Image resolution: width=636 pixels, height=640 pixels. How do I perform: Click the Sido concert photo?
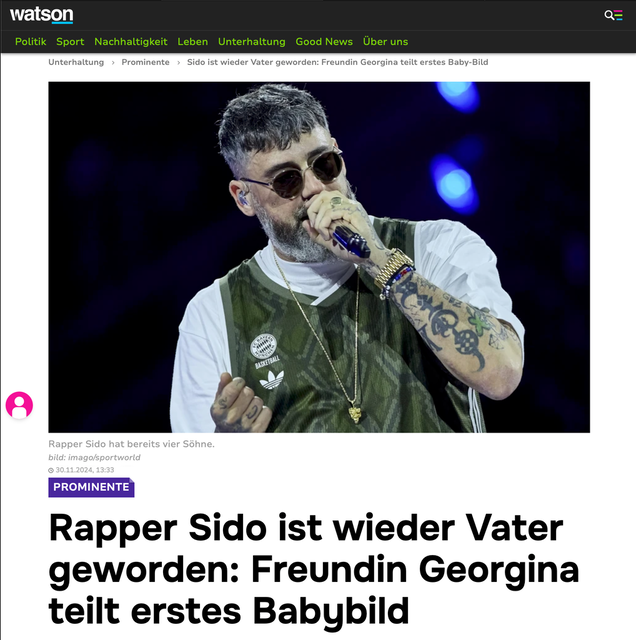pos(319,257)
